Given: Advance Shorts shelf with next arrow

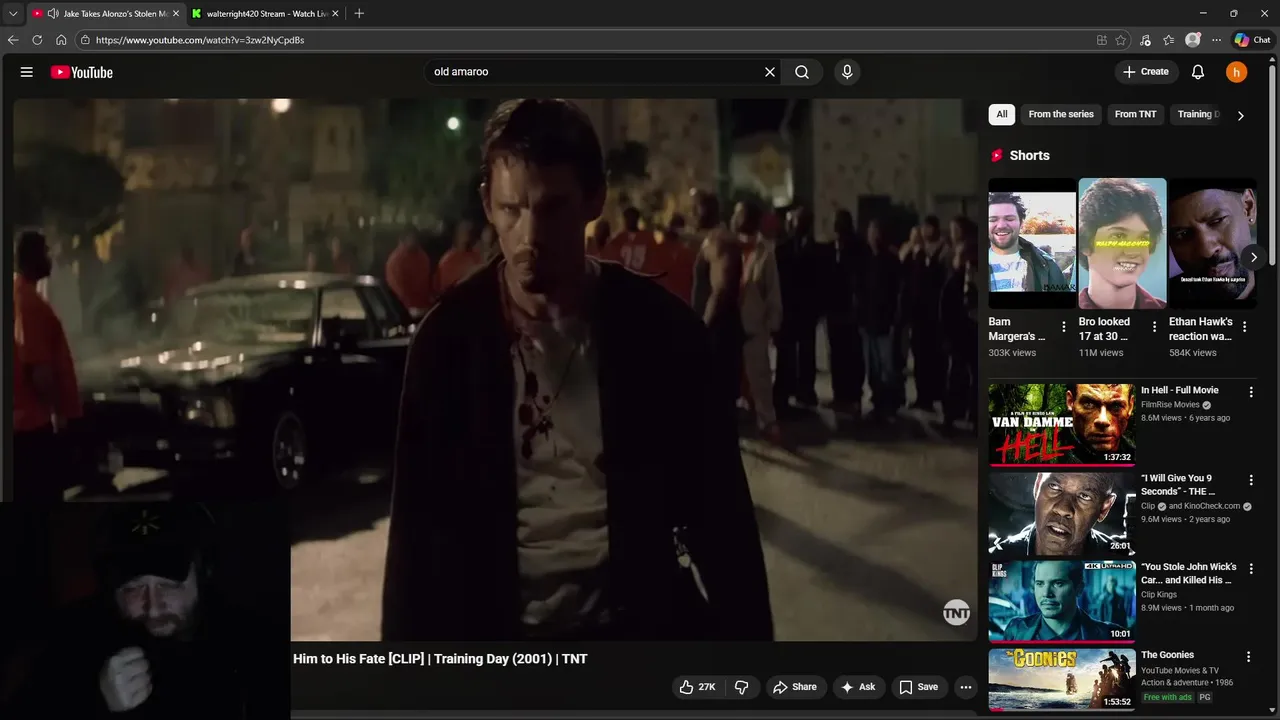Looking at the screenshot, I should tap(1253, 257).
